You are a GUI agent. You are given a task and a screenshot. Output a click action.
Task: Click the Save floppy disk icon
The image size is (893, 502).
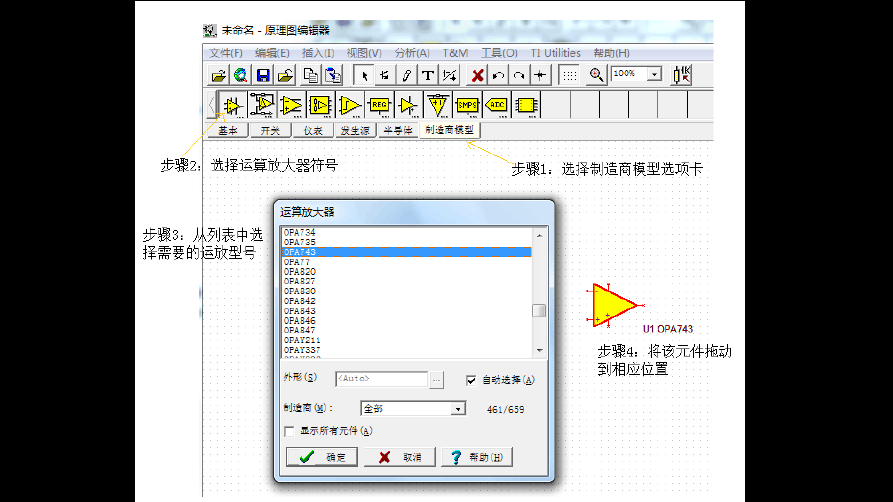[x=263, y=75]
